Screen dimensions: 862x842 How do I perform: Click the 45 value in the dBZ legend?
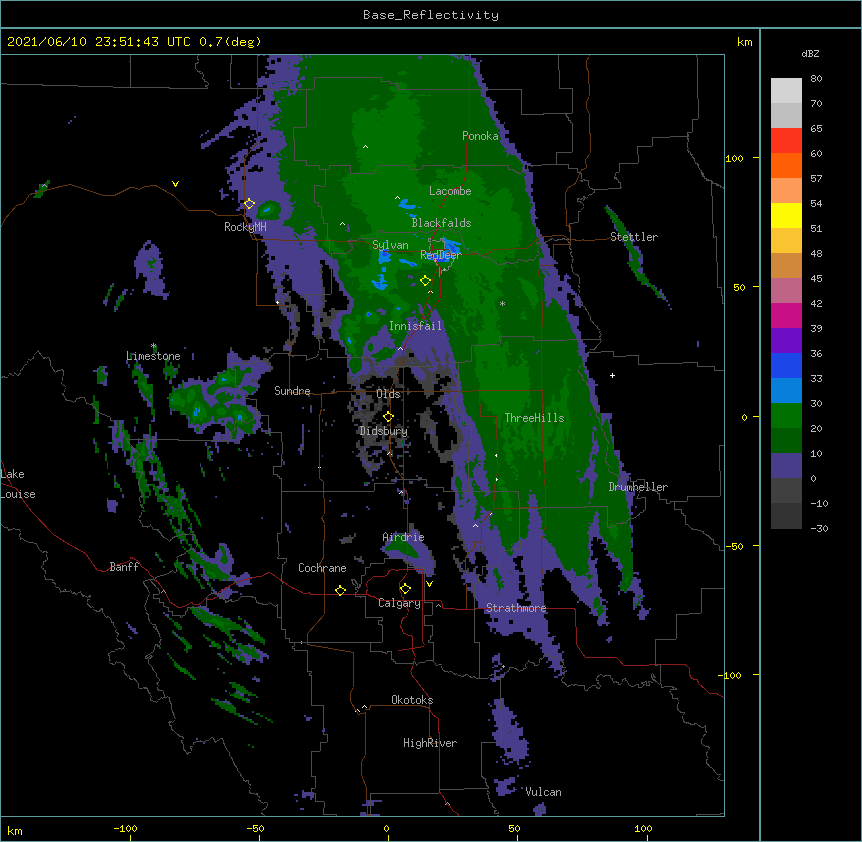pyautogui.click(x=816, y=279)
